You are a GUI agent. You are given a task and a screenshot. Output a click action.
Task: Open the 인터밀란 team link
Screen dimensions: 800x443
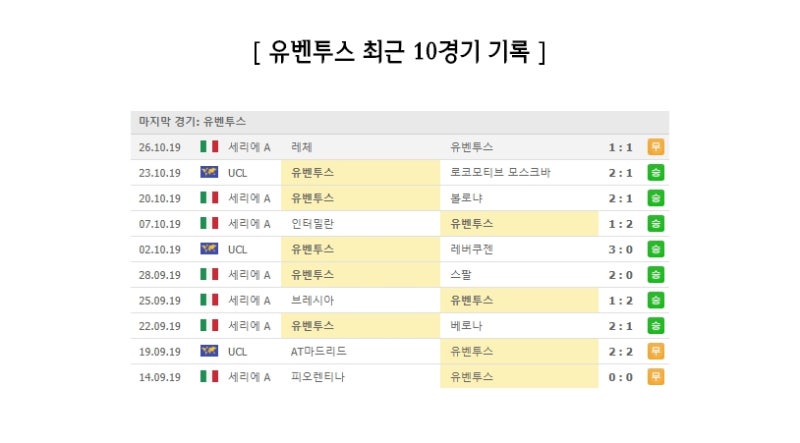[x=312, y=223]
